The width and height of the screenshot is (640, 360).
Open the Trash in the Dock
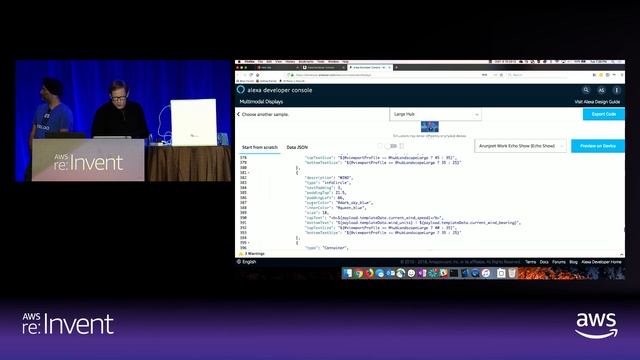click(512, 273)
